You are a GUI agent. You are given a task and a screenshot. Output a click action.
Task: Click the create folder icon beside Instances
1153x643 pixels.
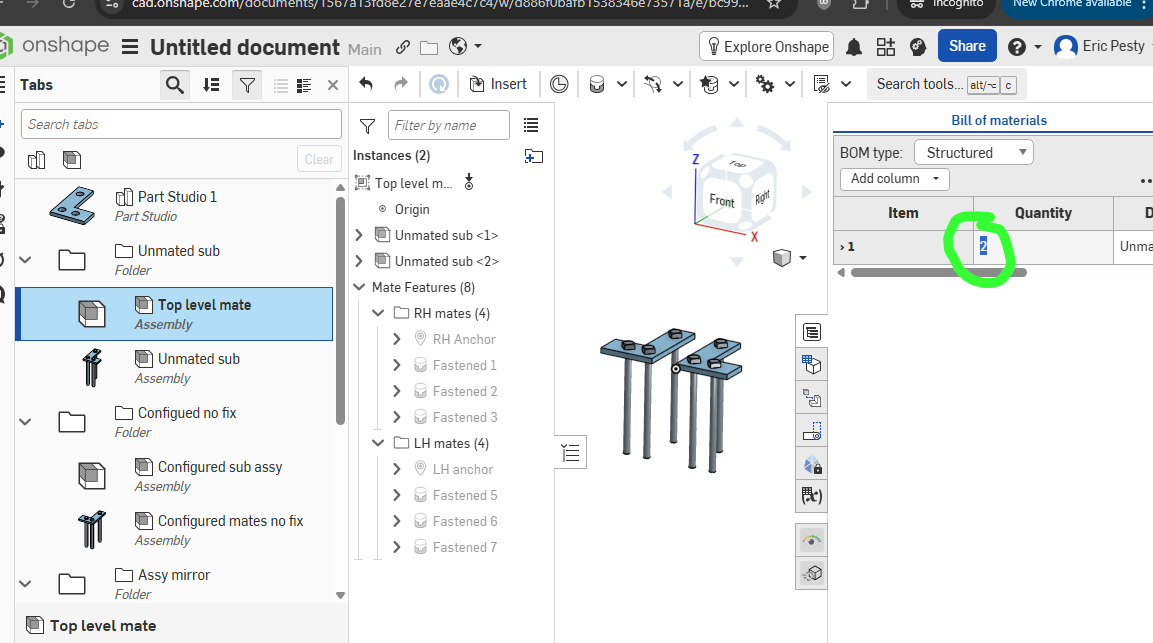tap(533, 155)
